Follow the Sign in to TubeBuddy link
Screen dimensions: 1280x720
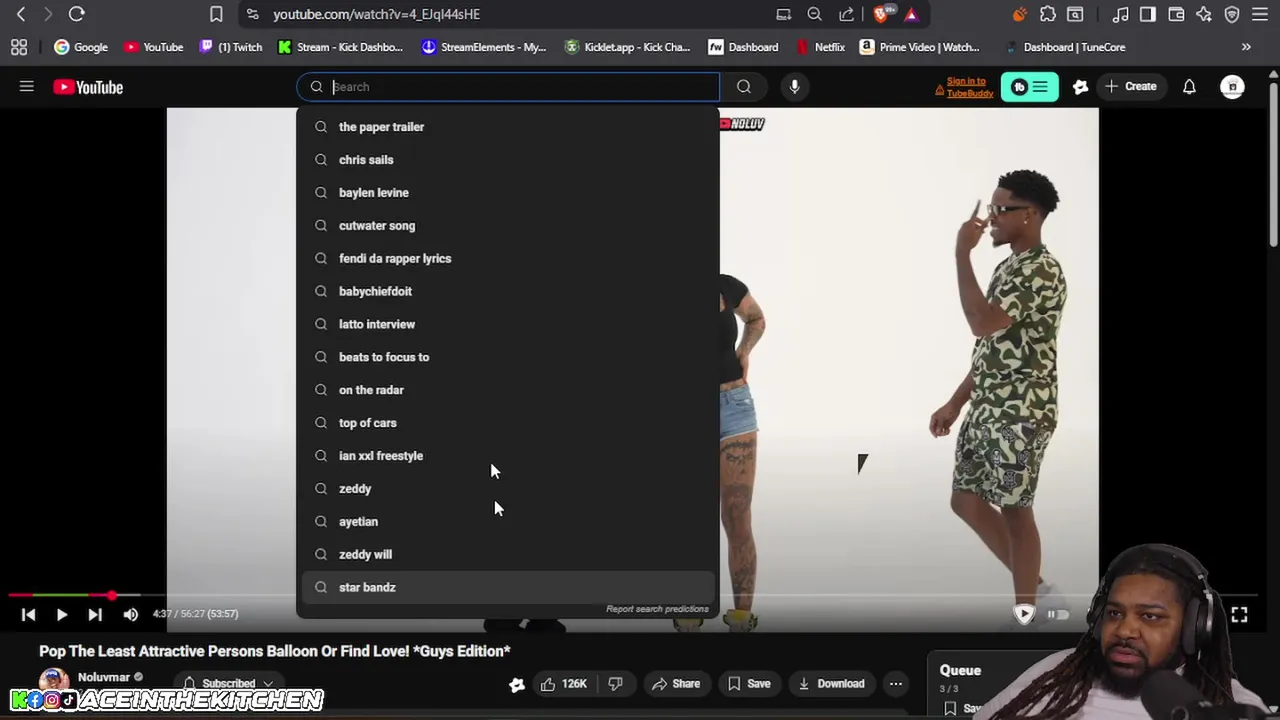(969, 87)
